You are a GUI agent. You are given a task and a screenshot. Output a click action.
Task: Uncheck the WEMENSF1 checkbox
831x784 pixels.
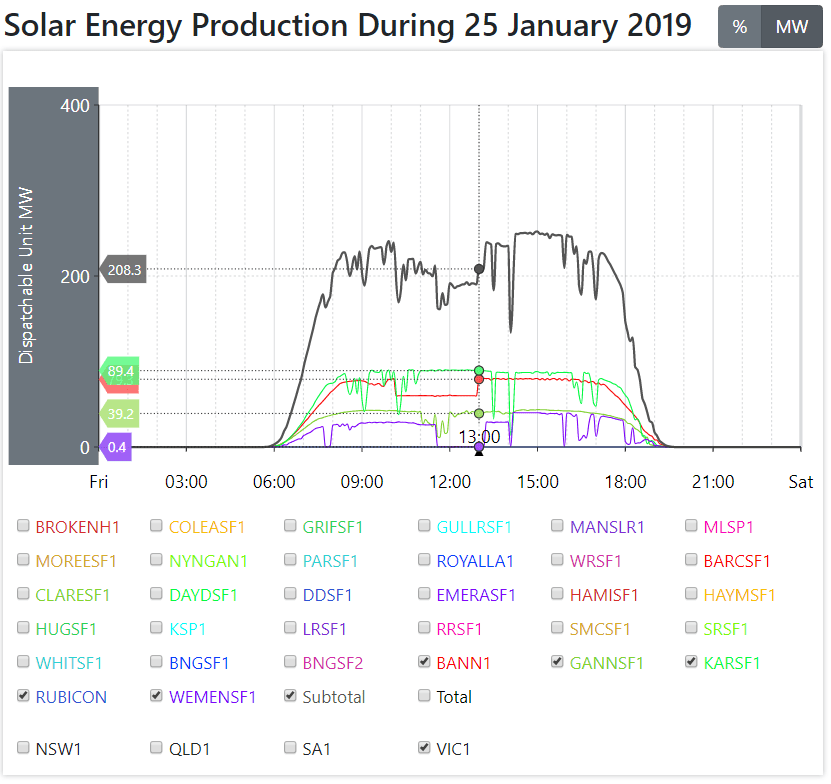[x=157, y=697]
